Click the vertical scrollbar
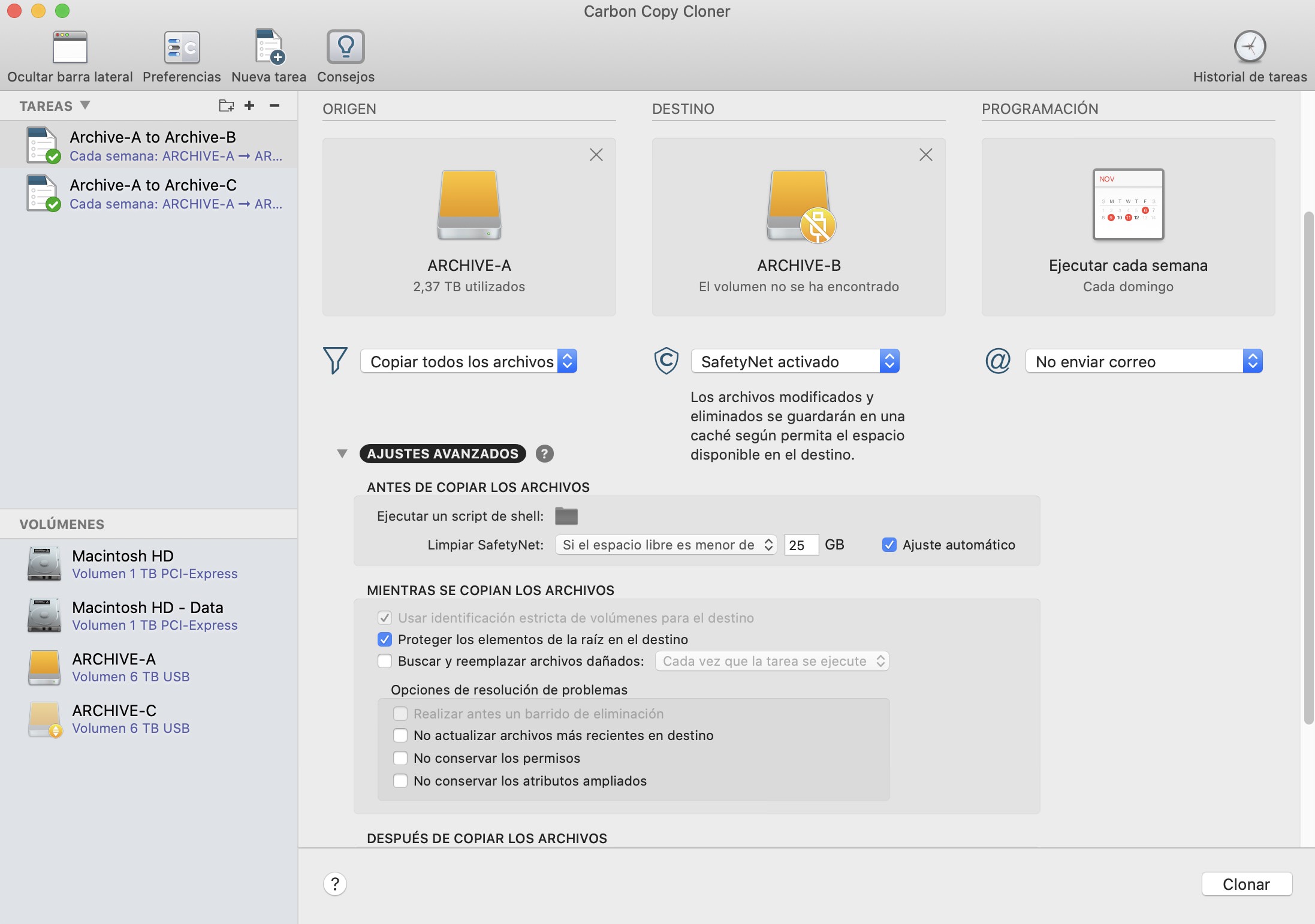This screenshot has height=924, width=1315. pos(1308,467)
